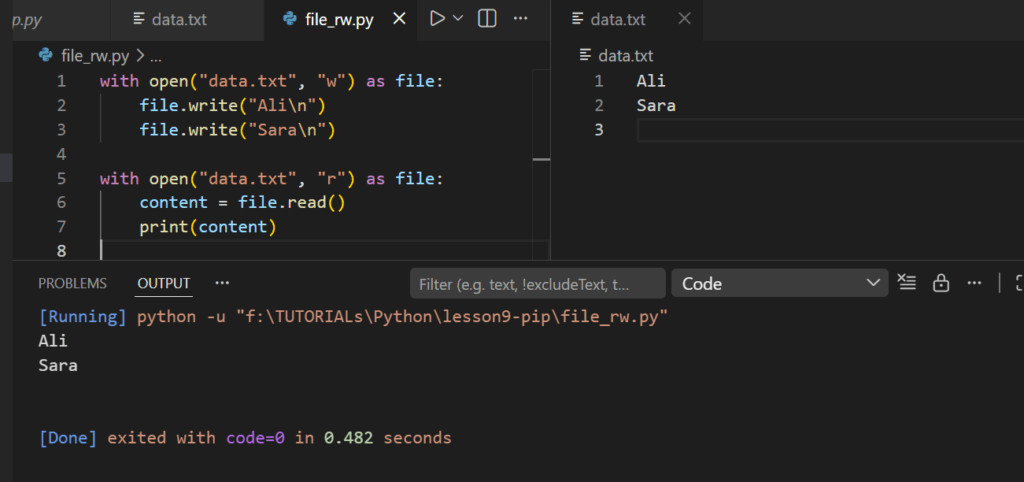This screenshot has height=482, width=1024.
Task: Click the open("data.txt", "w") line
Action: pos(272,82)
